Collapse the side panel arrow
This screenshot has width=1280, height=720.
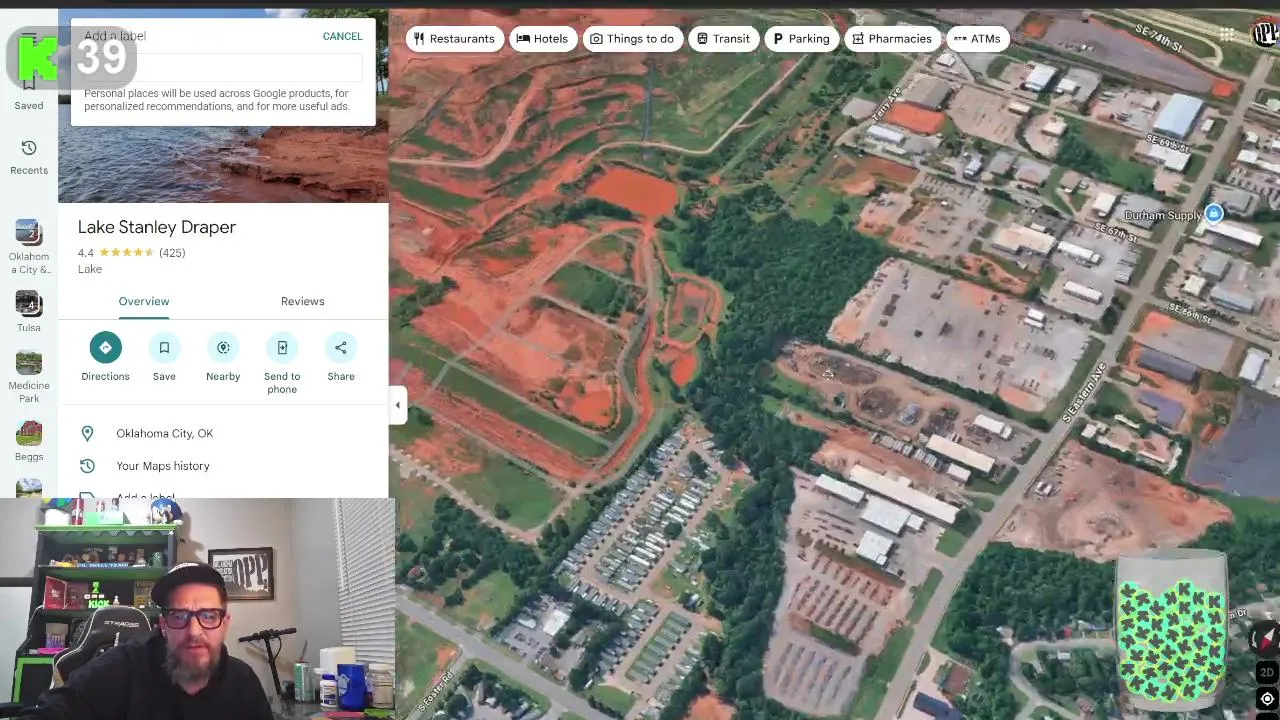(398, 405)
